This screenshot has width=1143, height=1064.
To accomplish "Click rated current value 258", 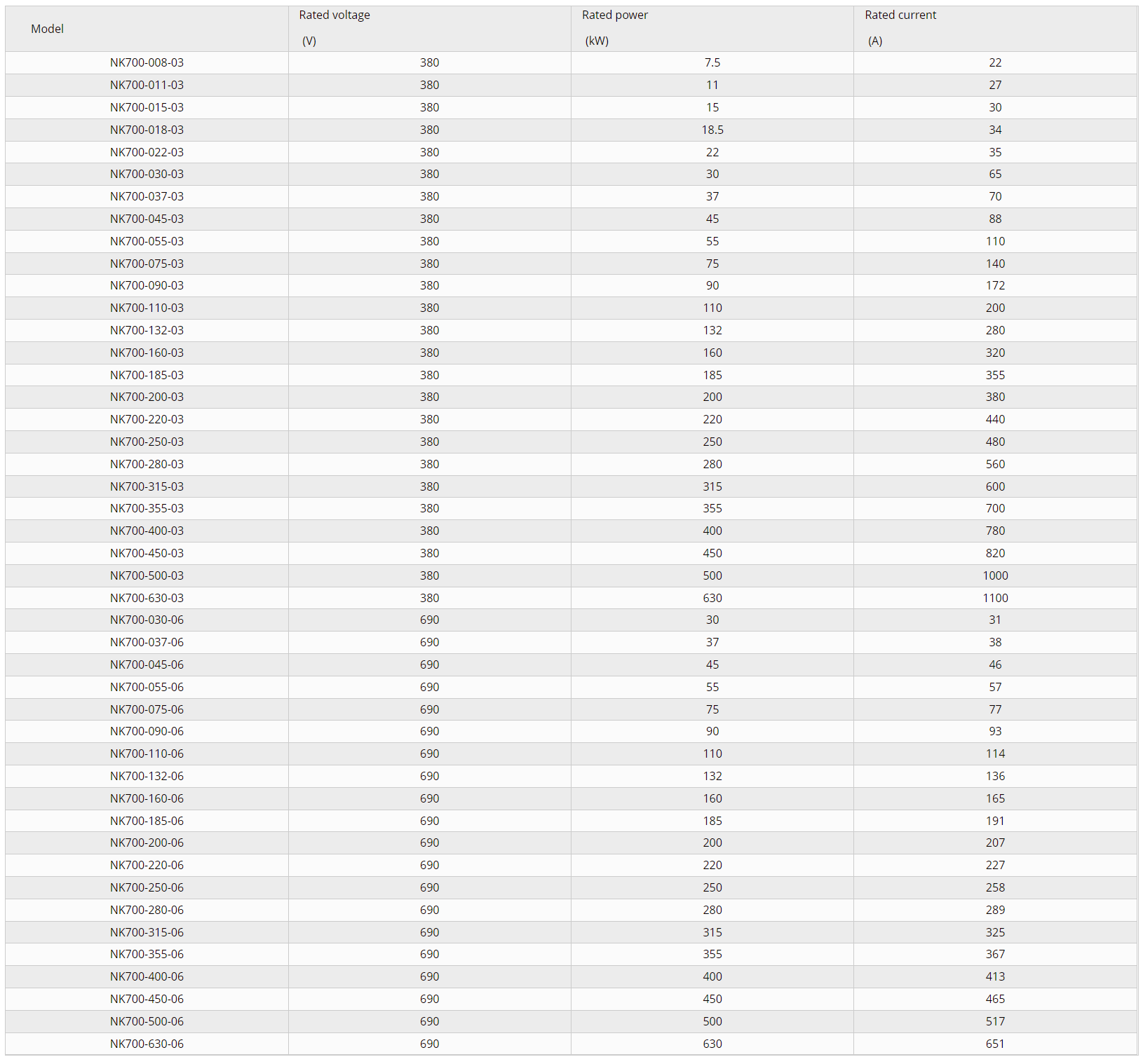I will tap(995, 887).
